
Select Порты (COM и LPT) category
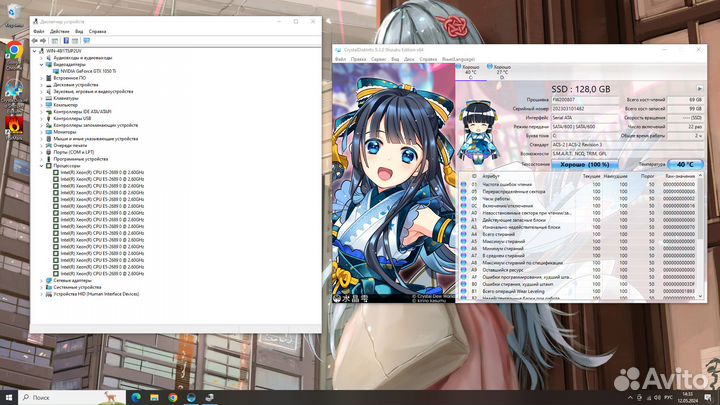pos(73,152)
